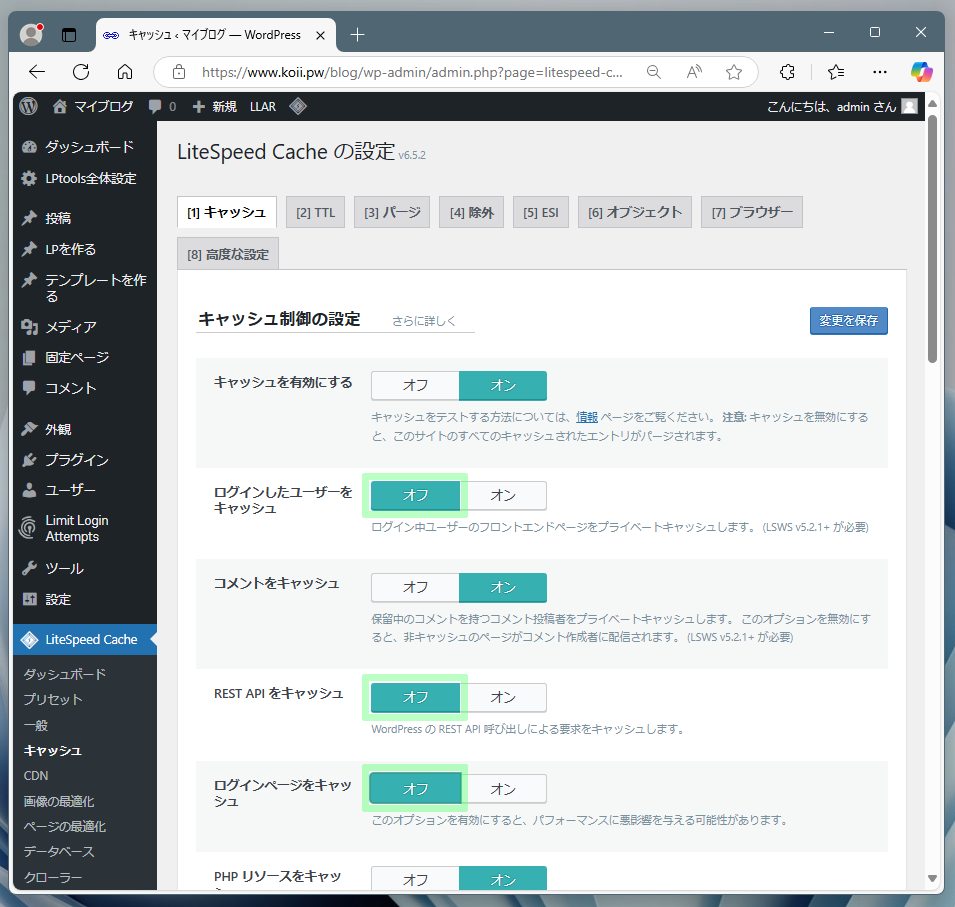
Task: Go back with the browser back arrow
Action: tap(37, 72)
